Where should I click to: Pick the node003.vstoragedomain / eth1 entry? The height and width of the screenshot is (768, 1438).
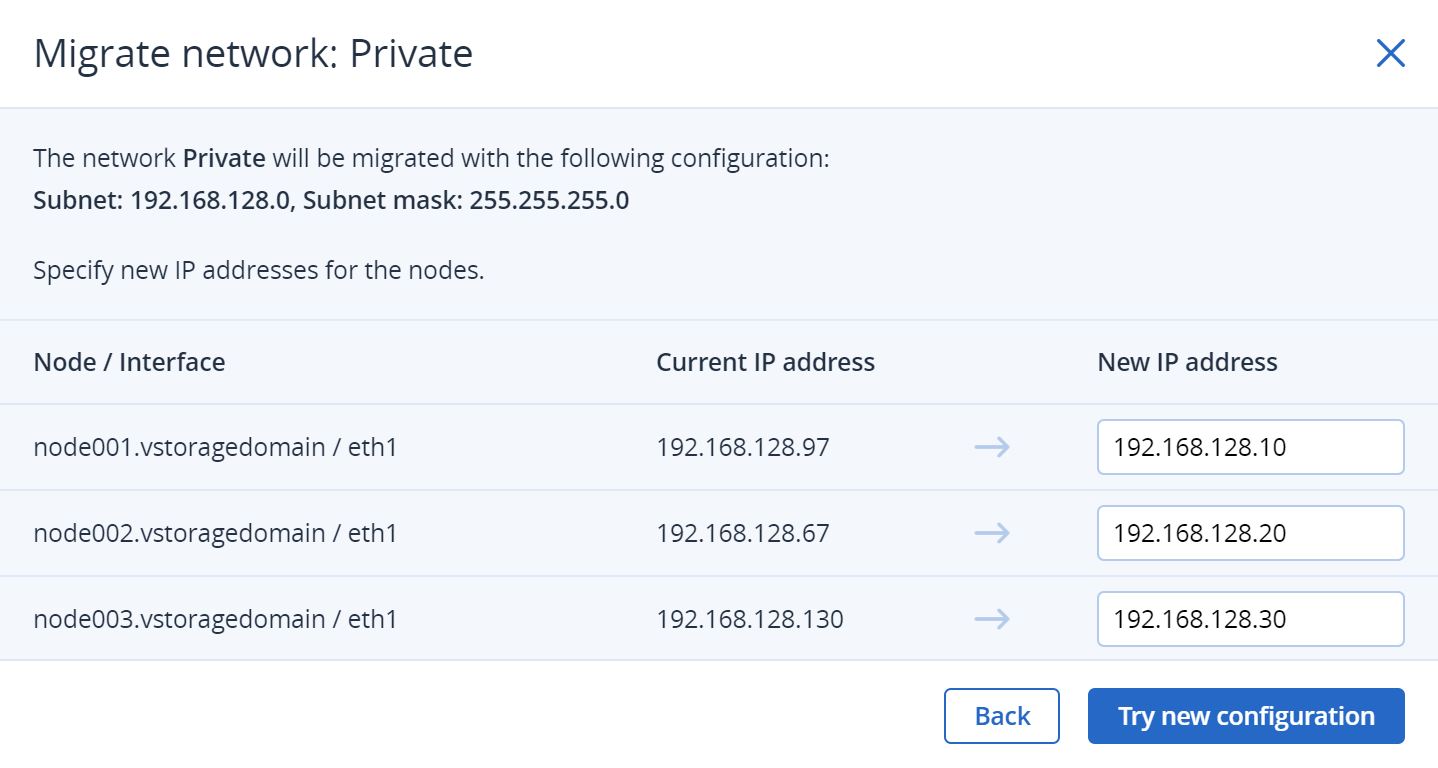point(215,619)
